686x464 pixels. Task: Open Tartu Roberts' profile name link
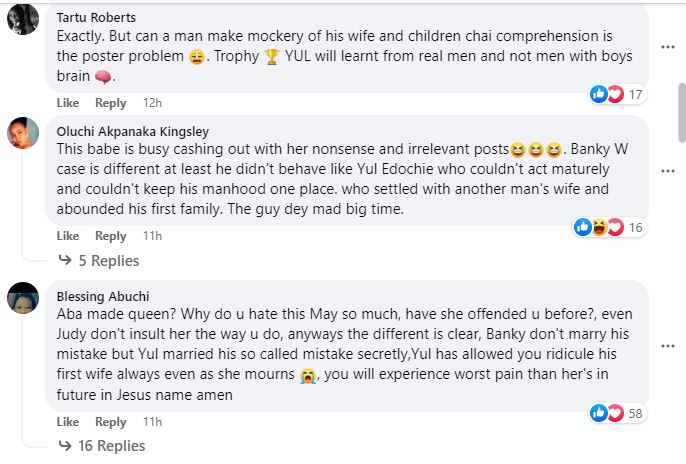click(98, 18)
